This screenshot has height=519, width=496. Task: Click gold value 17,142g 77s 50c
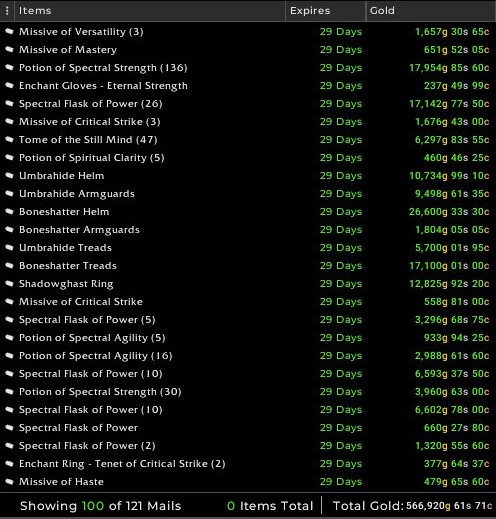tap(449, 103)
